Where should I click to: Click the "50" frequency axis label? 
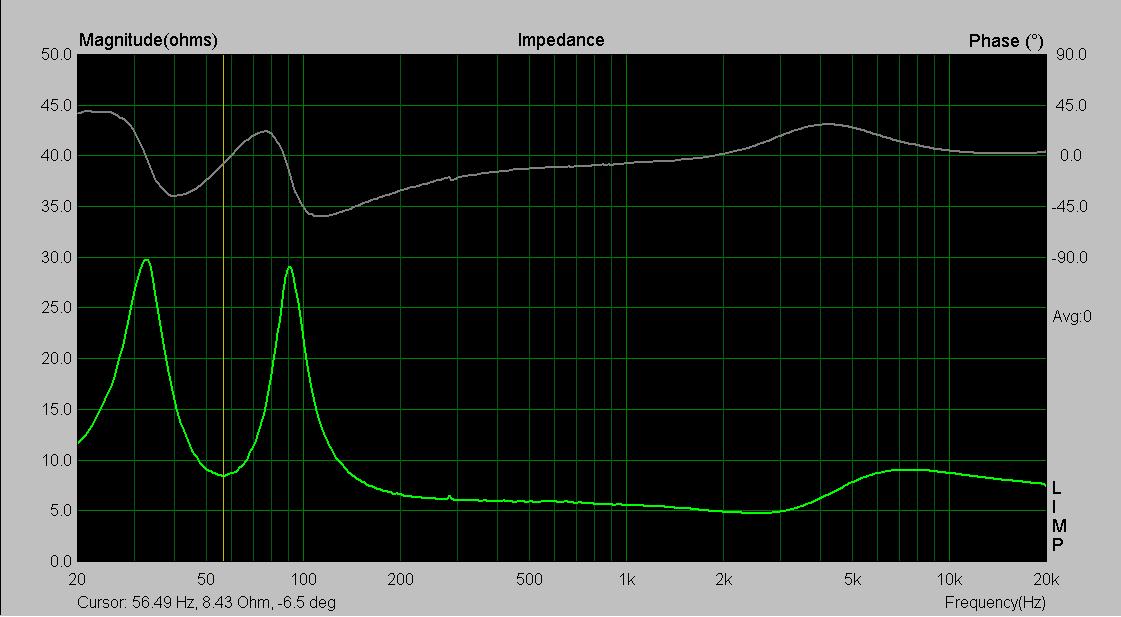(x=206, y=580)
